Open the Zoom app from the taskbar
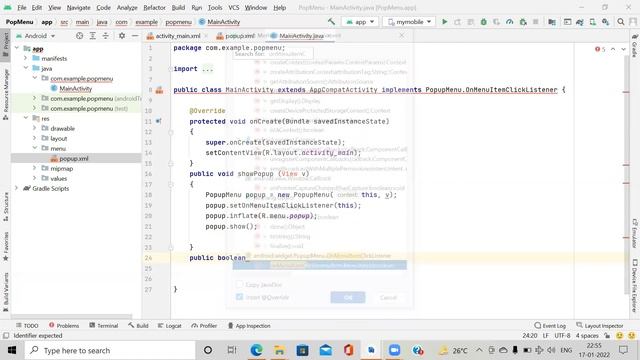Image resolution: width=640 pixels, height=360 pixels. coord(394,350)
